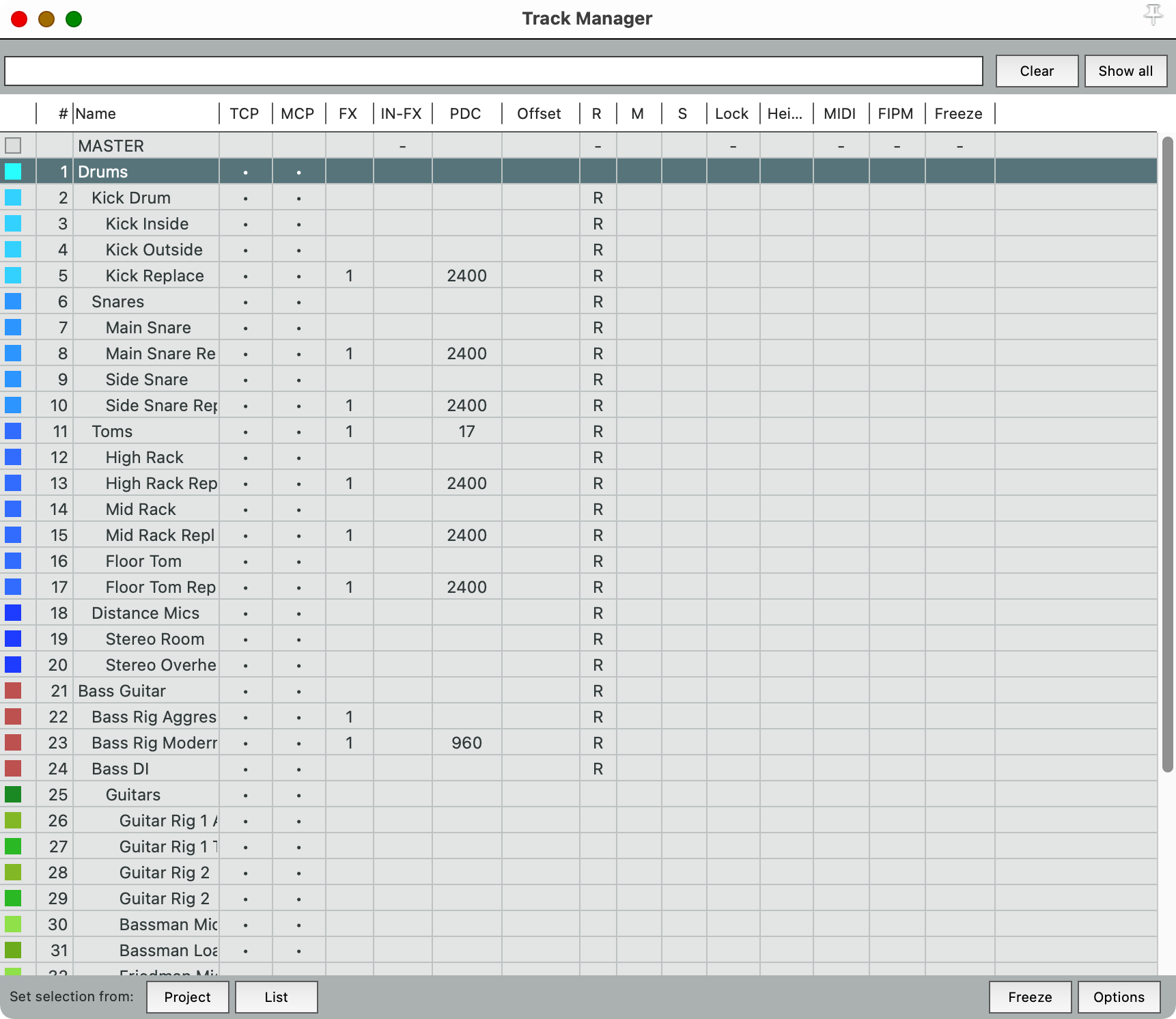The image size is (1176, 1019).
Task: Click the Freeze column header
Action: [x=958, y=113]
